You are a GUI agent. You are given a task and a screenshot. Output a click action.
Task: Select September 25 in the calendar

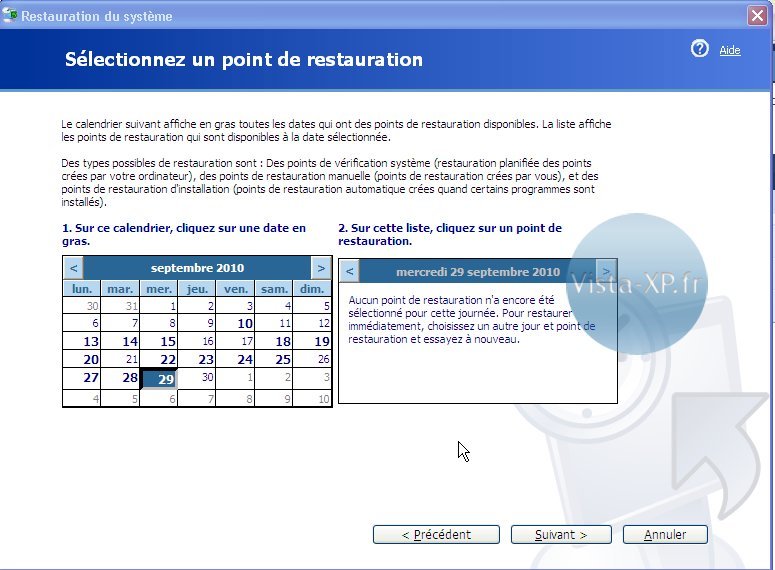pyautogui.click(x=283, y=360)
